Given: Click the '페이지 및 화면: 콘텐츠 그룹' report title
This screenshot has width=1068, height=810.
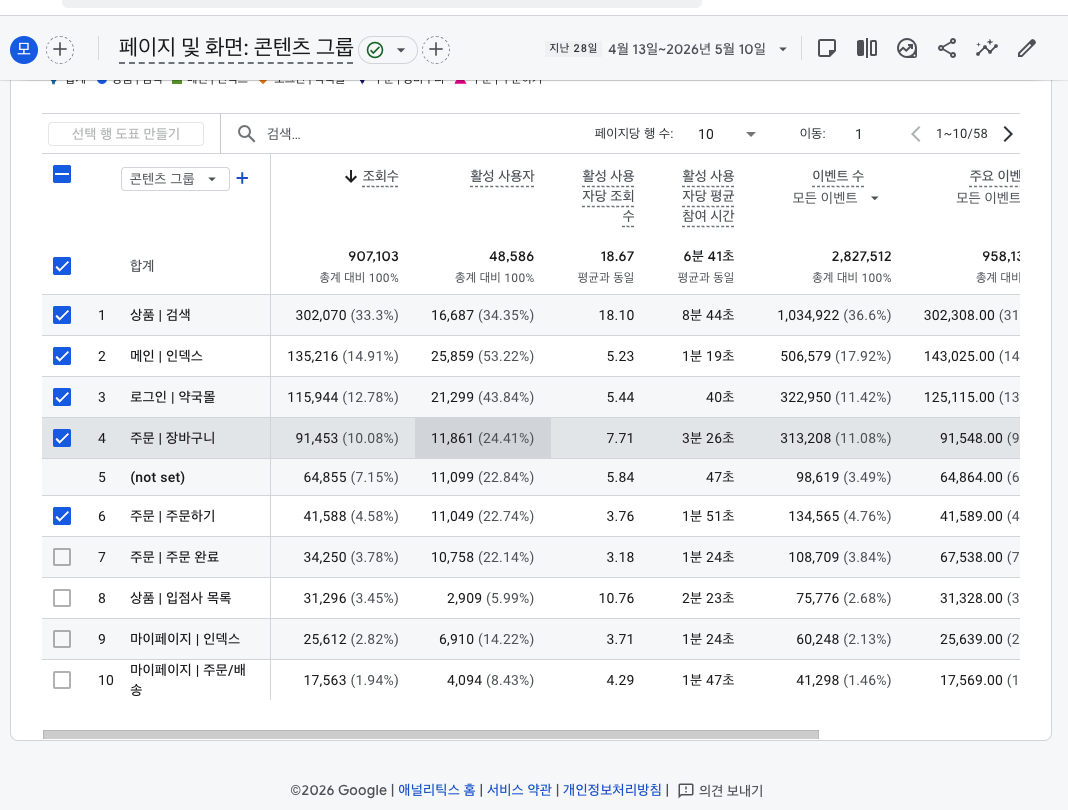Looking at the screenshot, I should coord(236,48).
